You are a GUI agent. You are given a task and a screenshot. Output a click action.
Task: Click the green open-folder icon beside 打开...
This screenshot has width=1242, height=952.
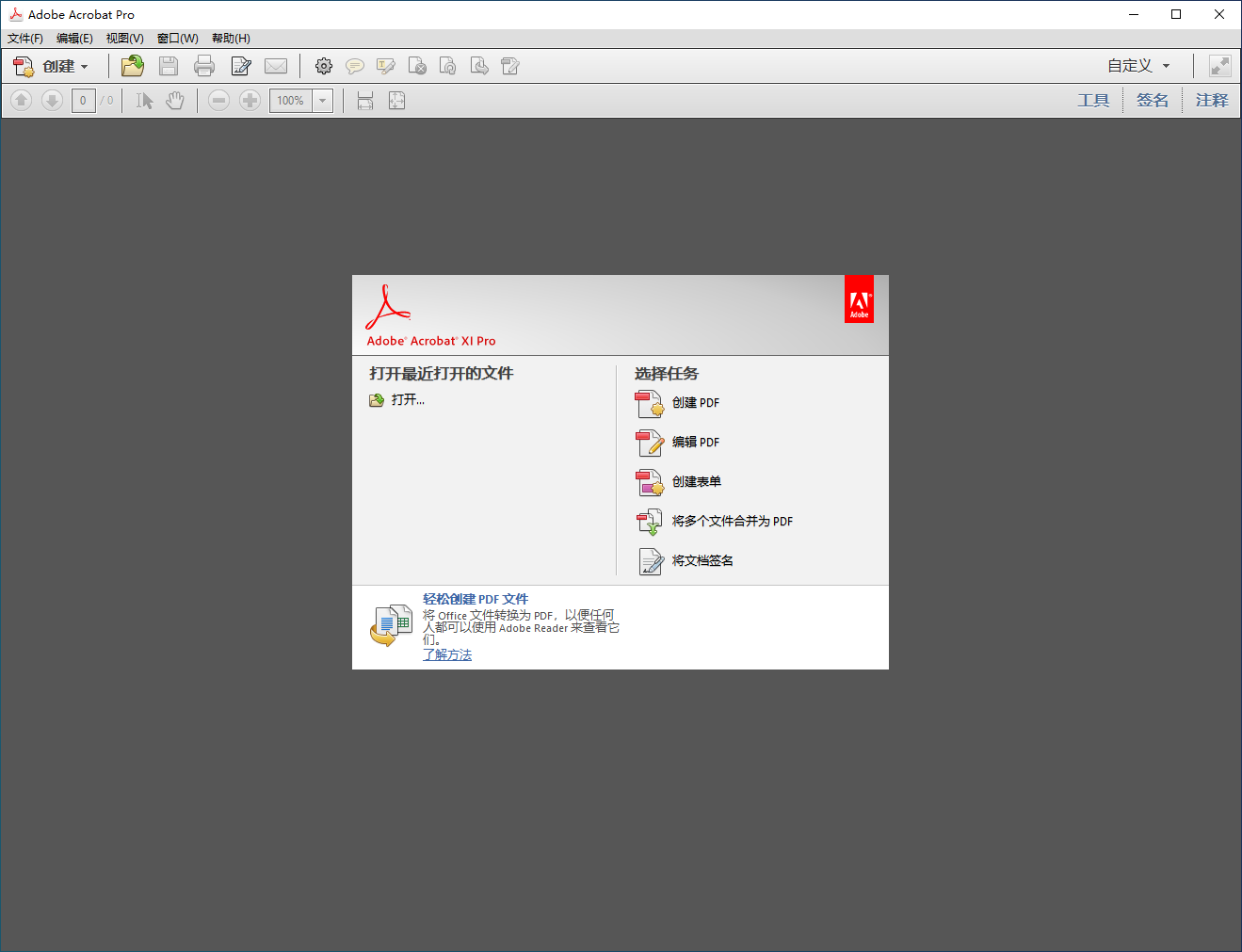click(x=377, y=400)
